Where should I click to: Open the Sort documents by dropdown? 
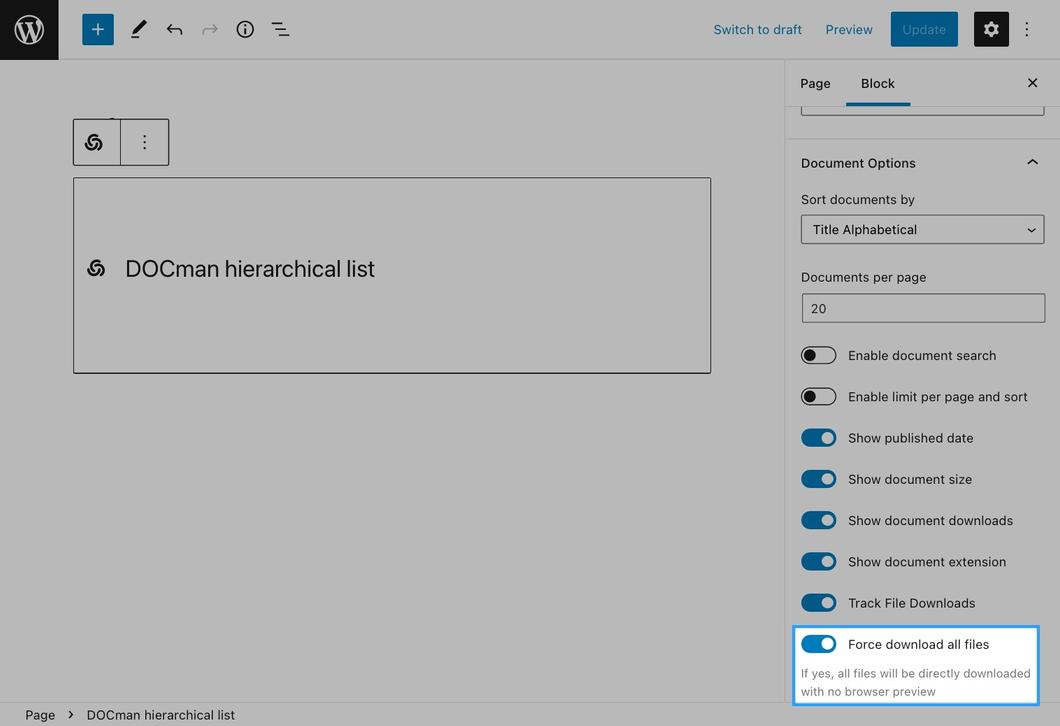coord(923,229)
